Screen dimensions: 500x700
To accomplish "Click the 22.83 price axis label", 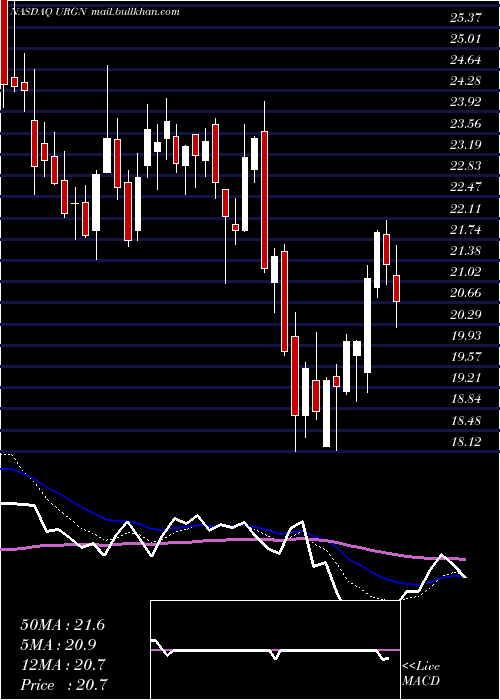I will [x=466, y=166].
